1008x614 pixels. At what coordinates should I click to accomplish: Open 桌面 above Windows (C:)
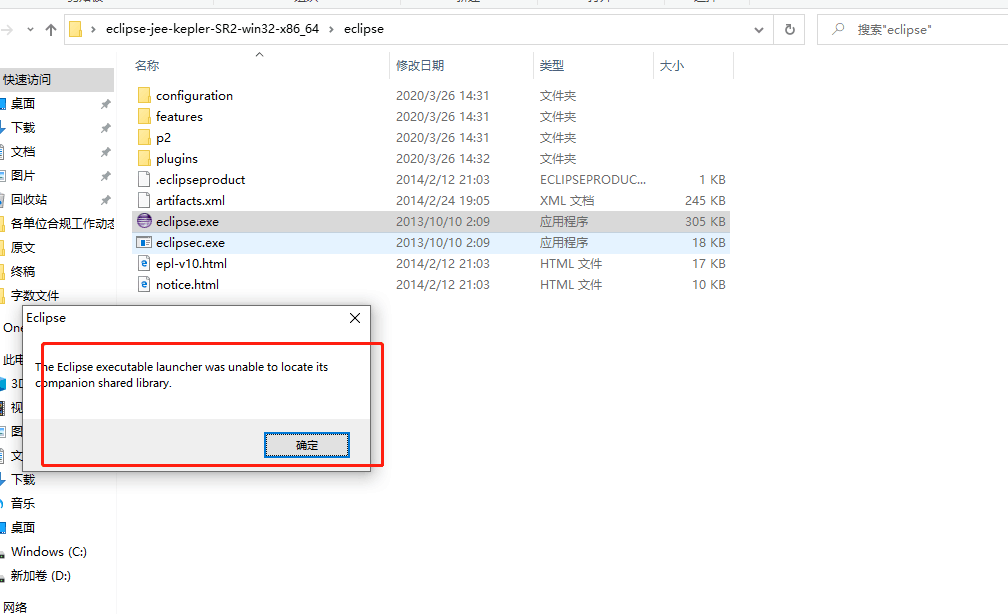coord(23,528)
